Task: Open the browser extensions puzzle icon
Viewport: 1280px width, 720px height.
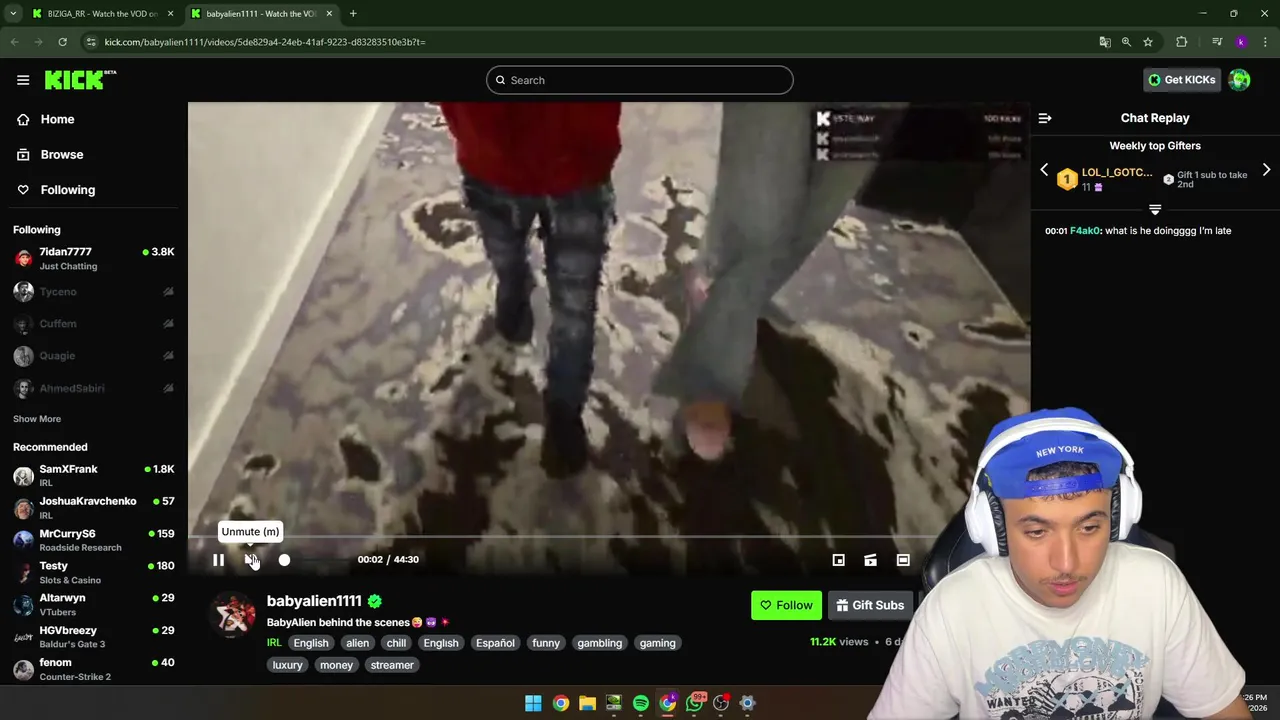Action: coord(1182,42)
